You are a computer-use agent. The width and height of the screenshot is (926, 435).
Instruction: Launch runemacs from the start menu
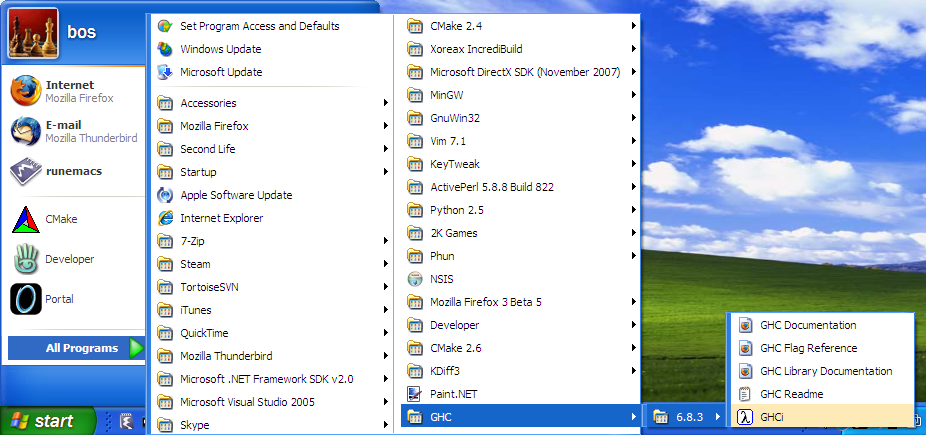pos(25,171)
